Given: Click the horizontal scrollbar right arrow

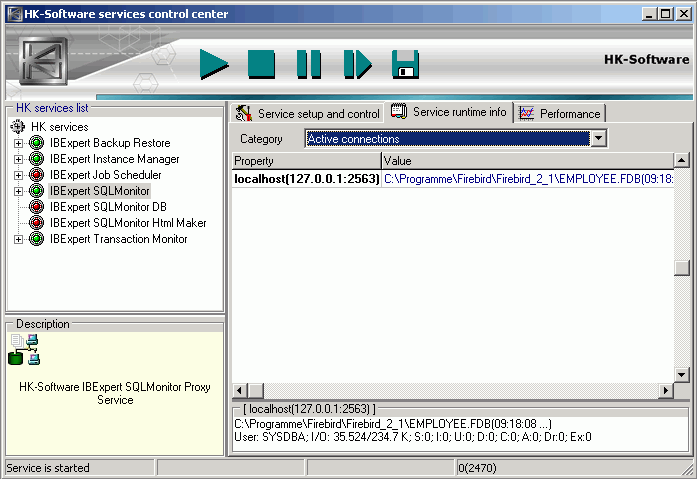Looking at the screenshot, I should point(665,391).
